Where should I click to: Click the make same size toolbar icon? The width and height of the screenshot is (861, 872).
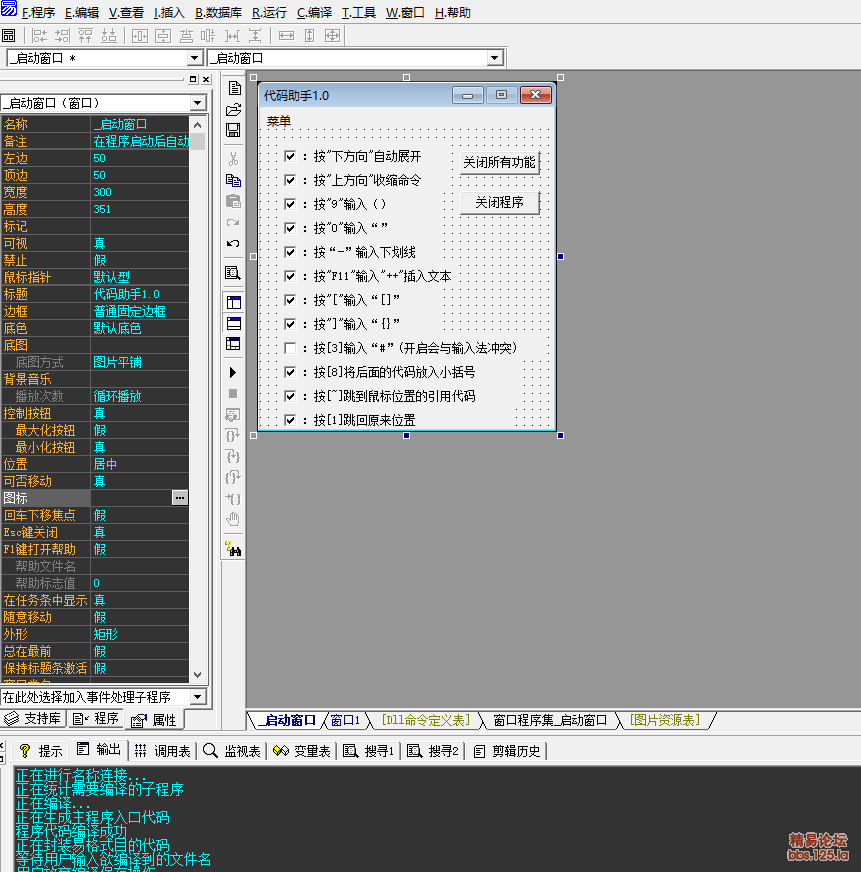(332, 36)
